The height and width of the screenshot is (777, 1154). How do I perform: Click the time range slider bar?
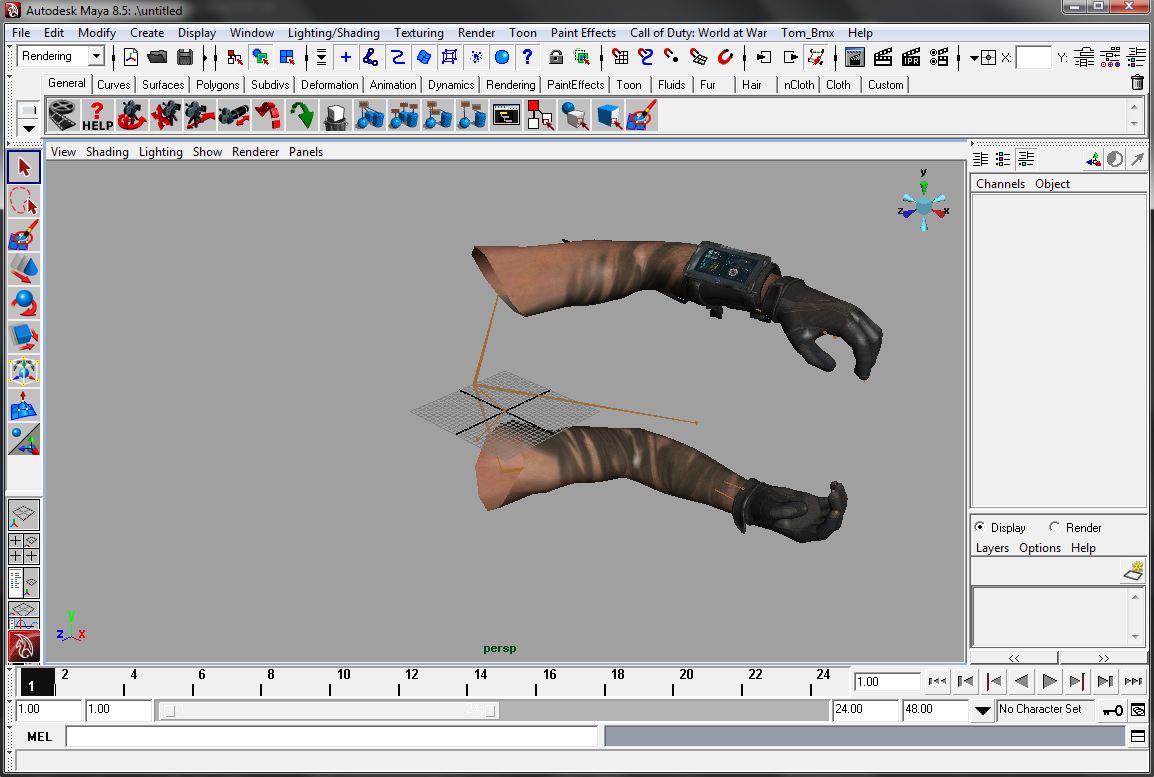tap(330, 710)
